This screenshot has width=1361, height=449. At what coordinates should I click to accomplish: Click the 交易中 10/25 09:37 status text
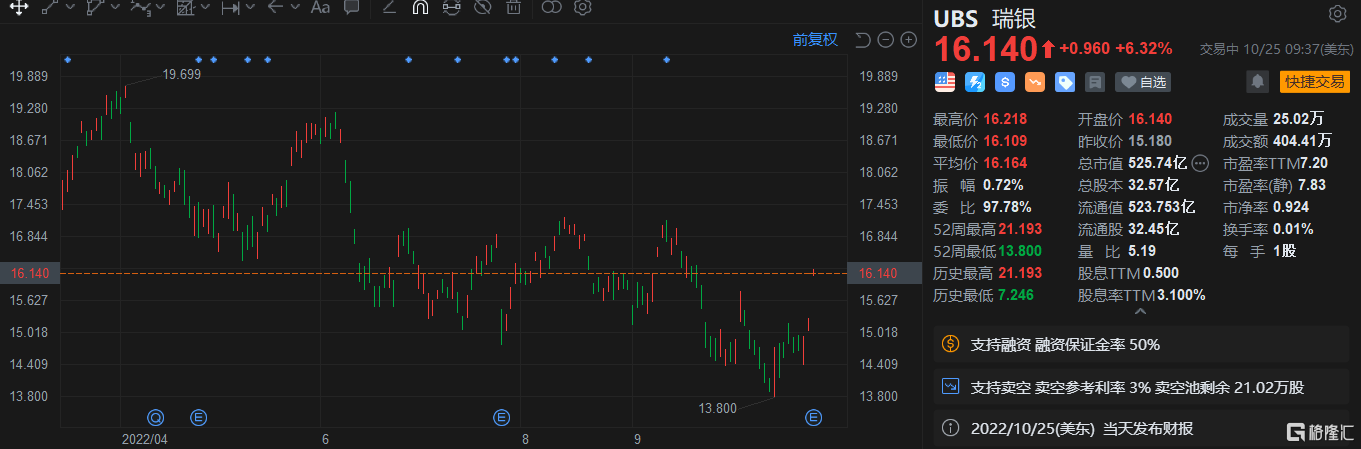[1275, 48]
